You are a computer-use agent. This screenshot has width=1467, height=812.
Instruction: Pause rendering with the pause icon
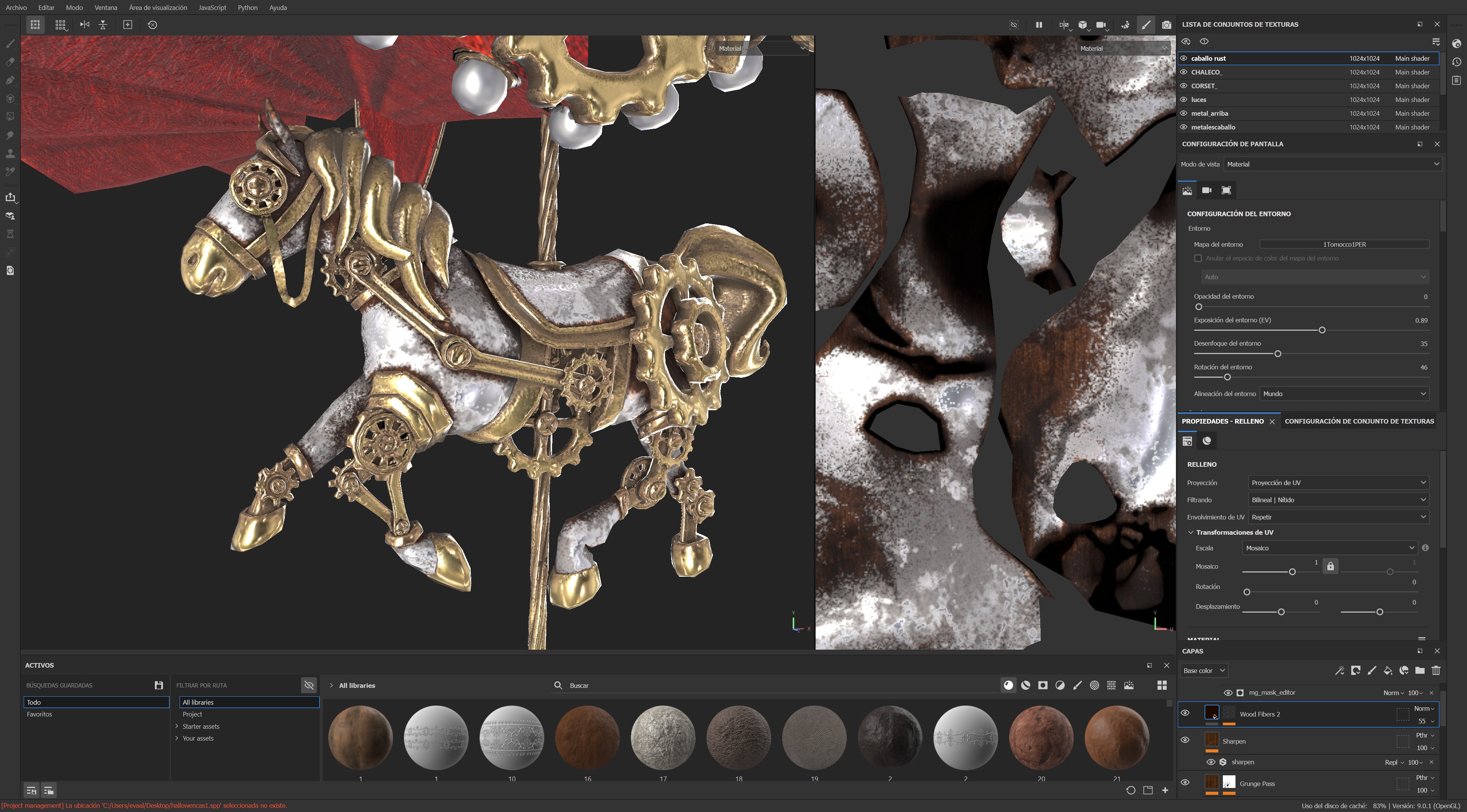[1039, 25]
